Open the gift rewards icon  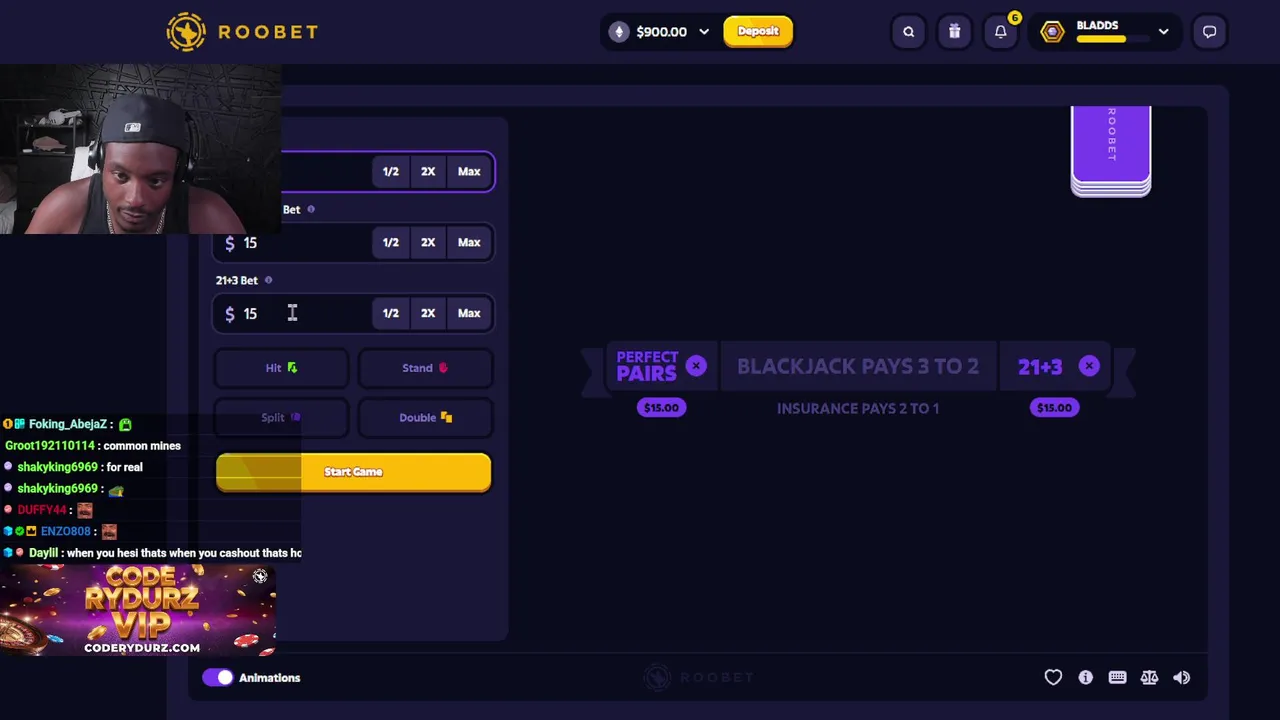coord(954,32)
